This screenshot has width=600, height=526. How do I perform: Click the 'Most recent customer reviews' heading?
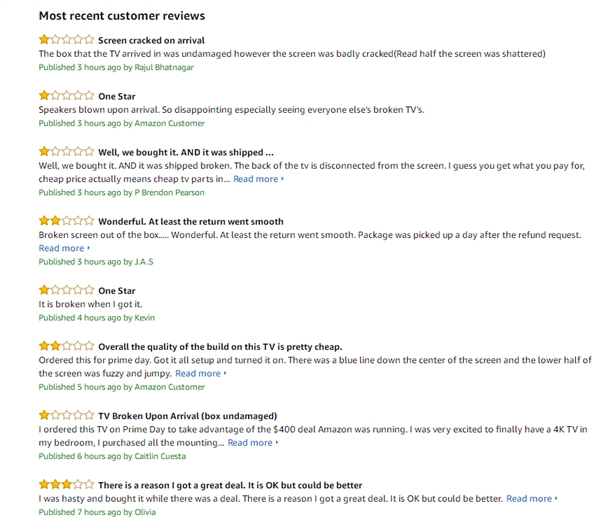[122, 16]
